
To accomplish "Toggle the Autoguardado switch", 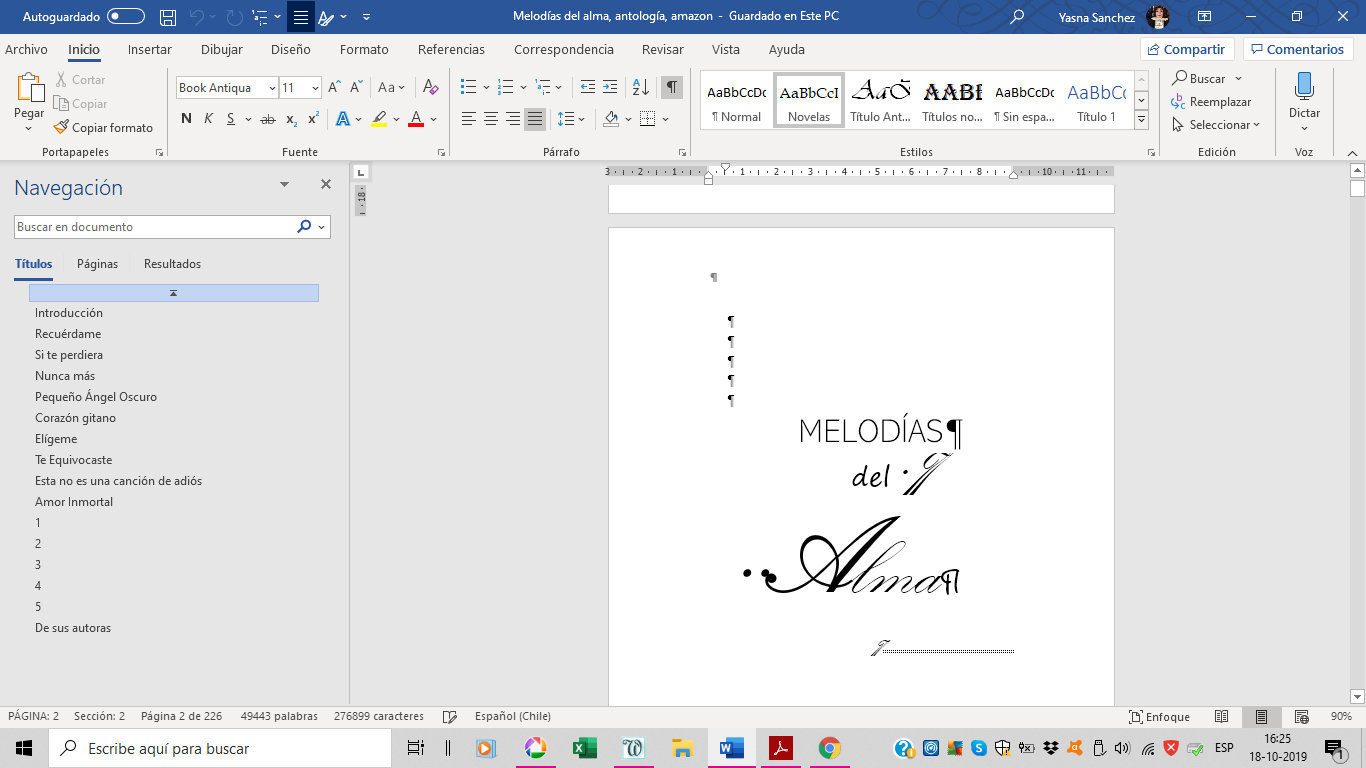I will click(x=126, y=17).
